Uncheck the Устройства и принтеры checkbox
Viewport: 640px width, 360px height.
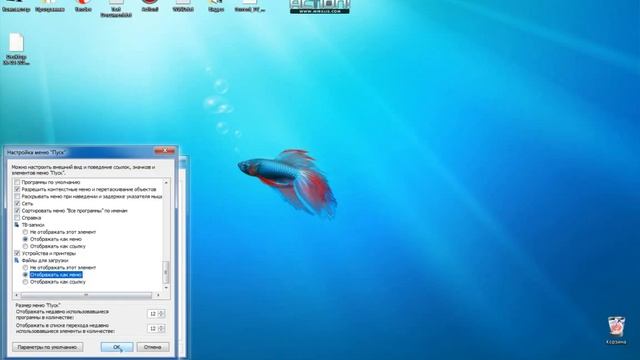pos(17,253)
